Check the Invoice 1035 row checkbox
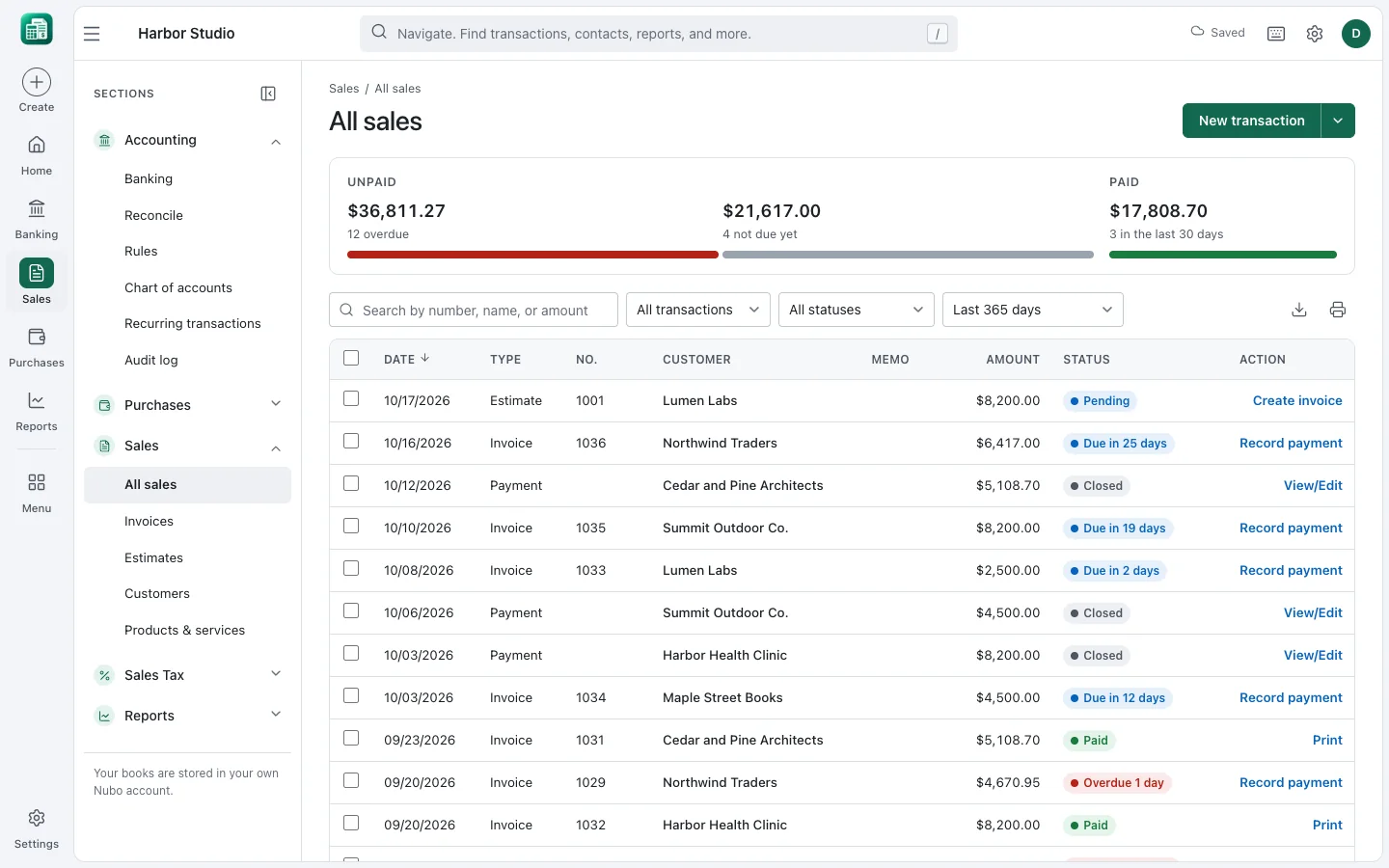This screenshot has height=868, width=1389. coord(351,526)
